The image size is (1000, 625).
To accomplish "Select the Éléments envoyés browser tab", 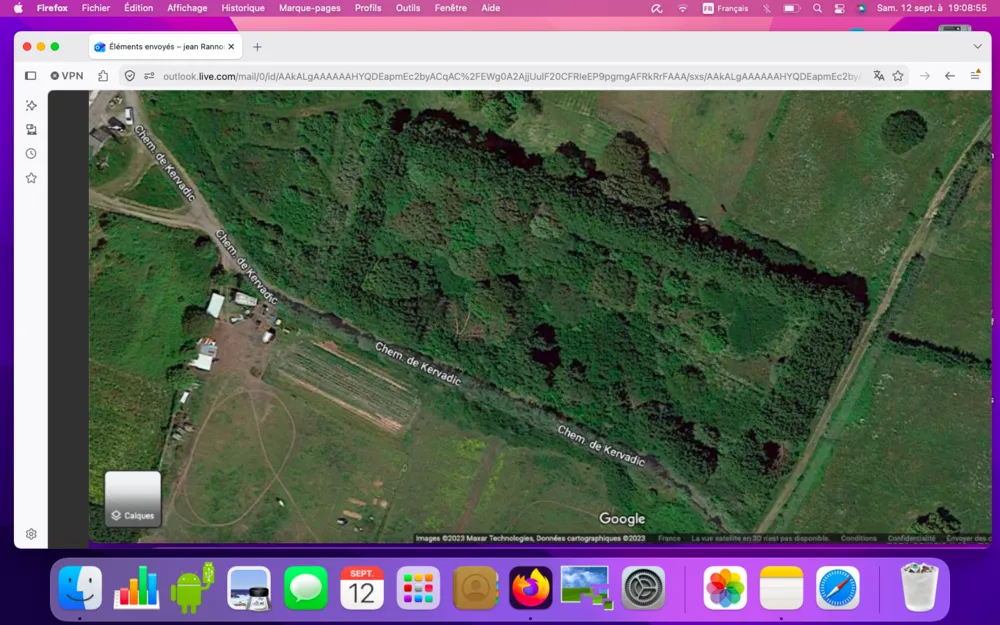I will point(165,47).
